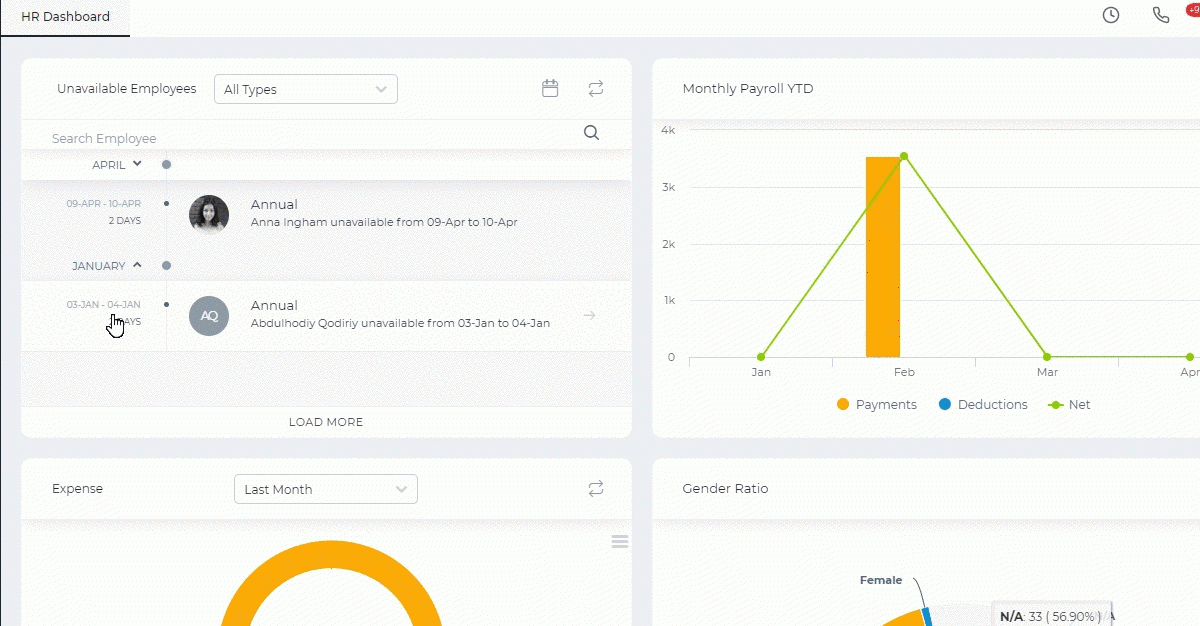Screen dimensions: 1200x626
Task: Open the Last Month dropdown
Action: tap(326, 489)
